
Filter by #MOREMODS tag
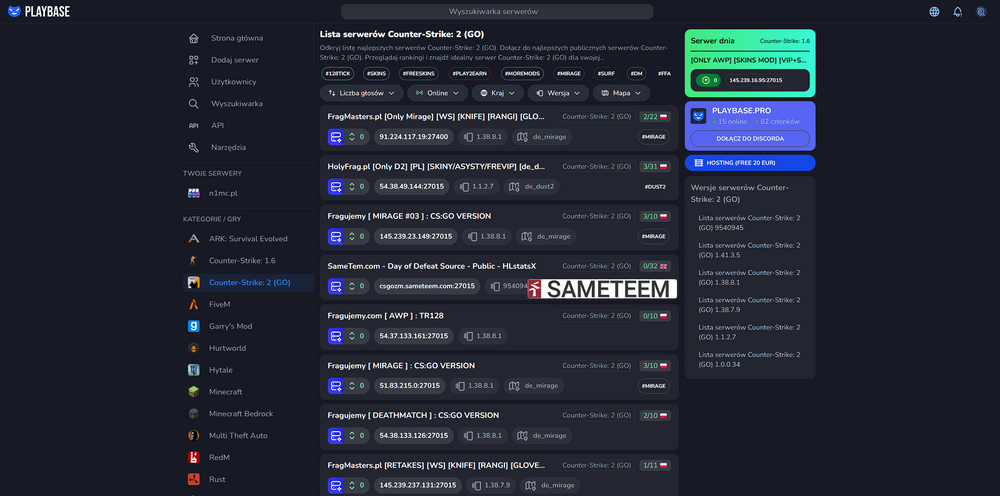click(x=522, y=73)
